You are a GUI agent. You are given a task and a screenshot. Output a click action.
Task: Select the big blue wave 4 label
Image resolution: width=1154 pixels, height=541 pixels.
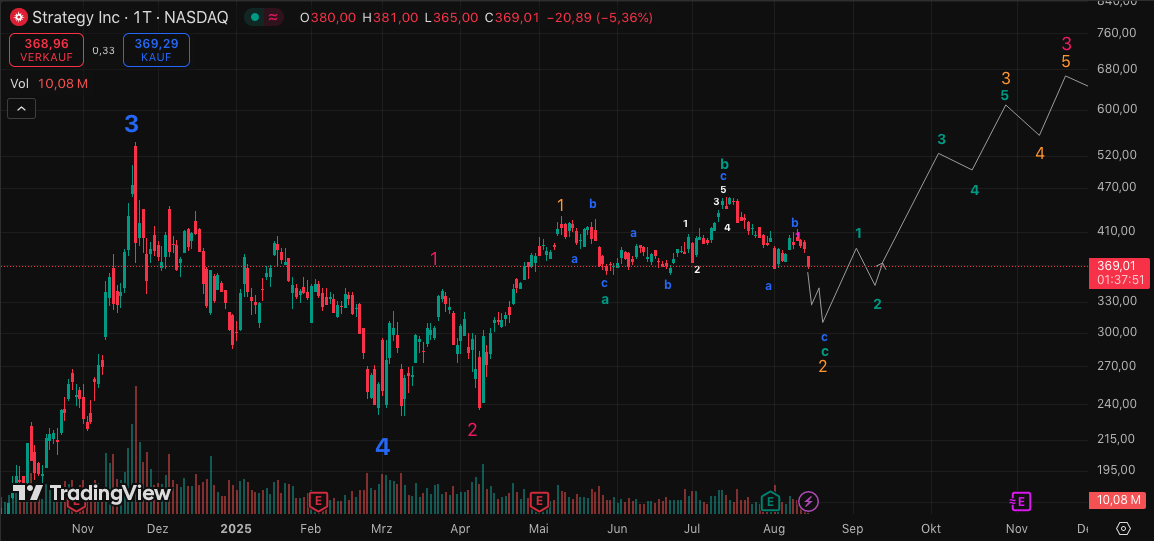point(382,447)
